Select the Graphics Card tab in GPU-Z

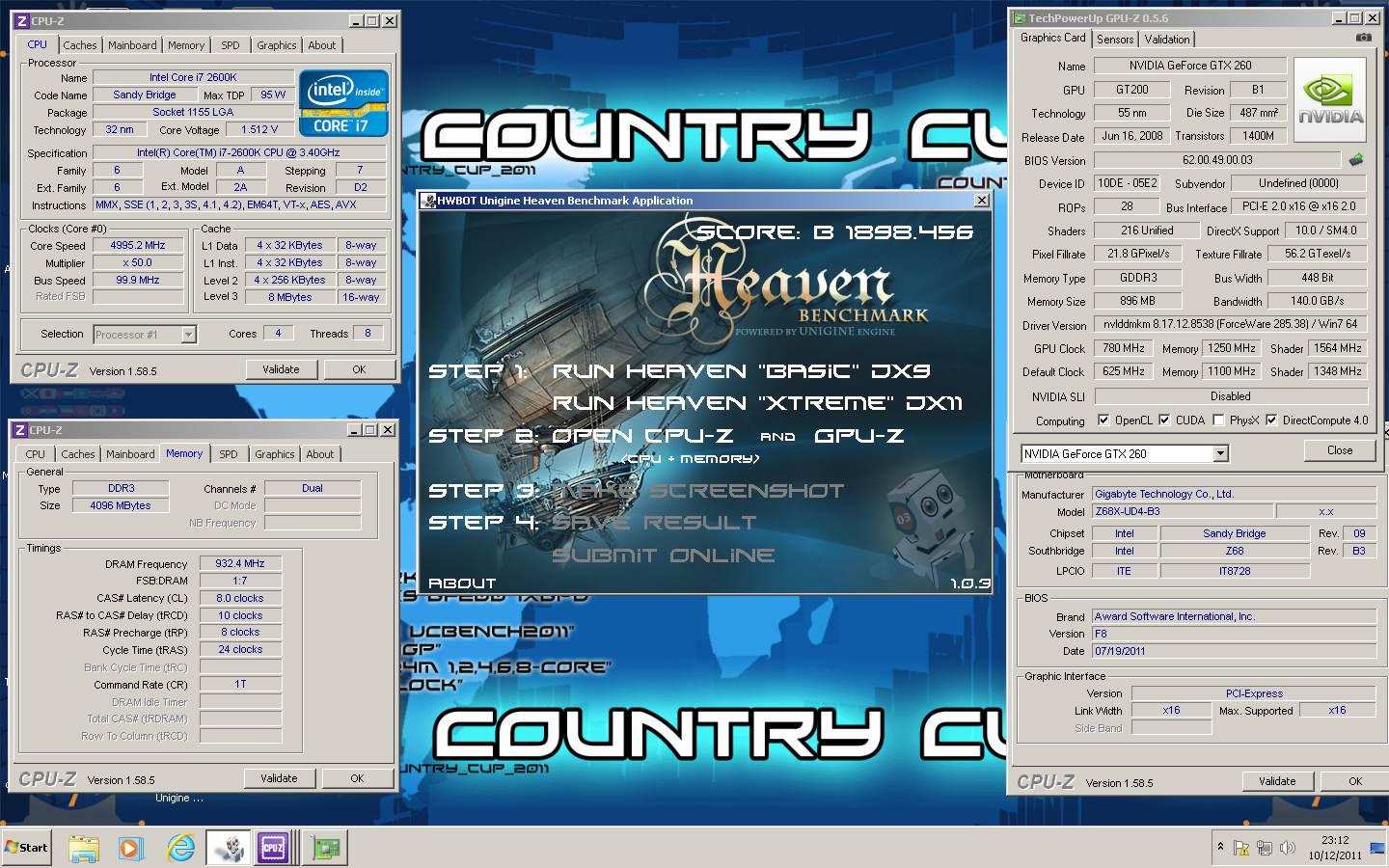coord(1052,38)
